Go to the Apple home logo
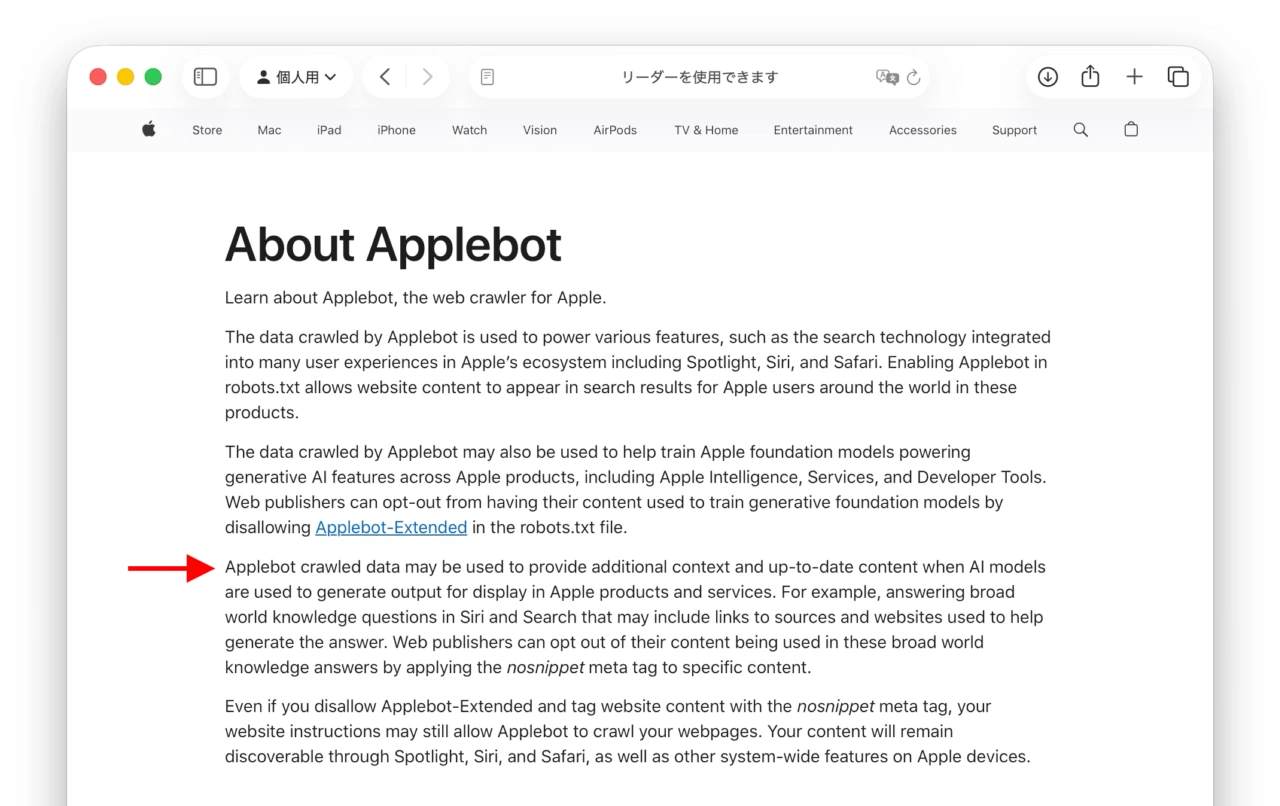The width and height of the screenshot is (1280, 806). [x=149, y=129]
